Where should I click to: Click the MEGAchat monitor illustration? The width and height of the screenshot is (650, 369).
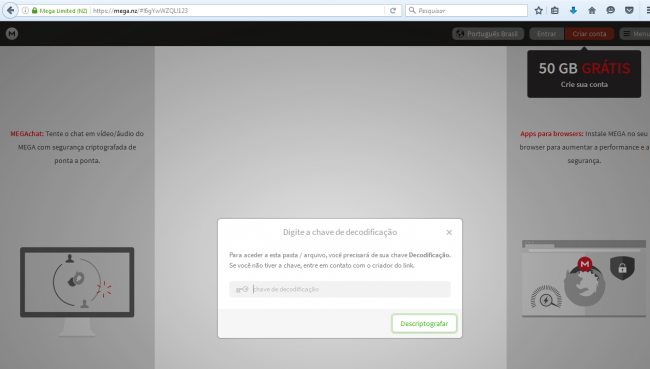(77, 292)
